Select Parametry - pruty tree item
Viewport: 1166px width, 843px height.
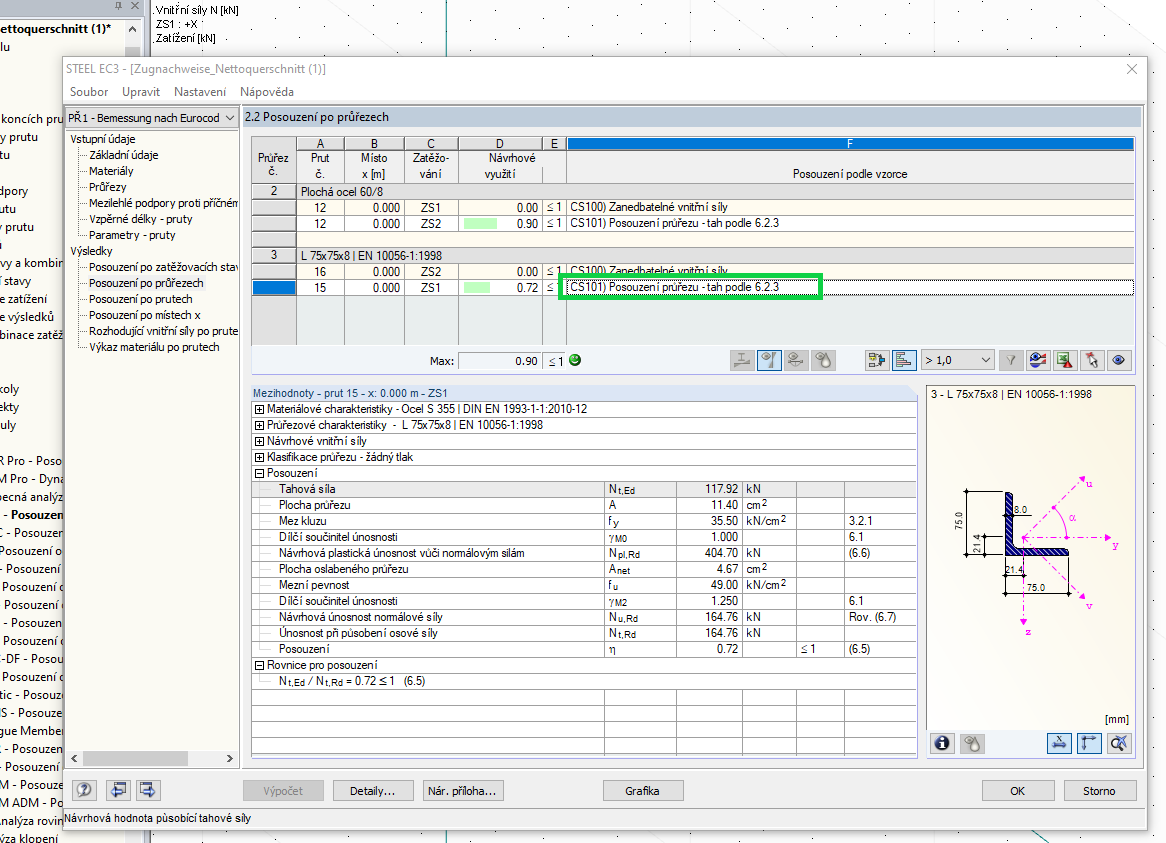coord(132,235)
